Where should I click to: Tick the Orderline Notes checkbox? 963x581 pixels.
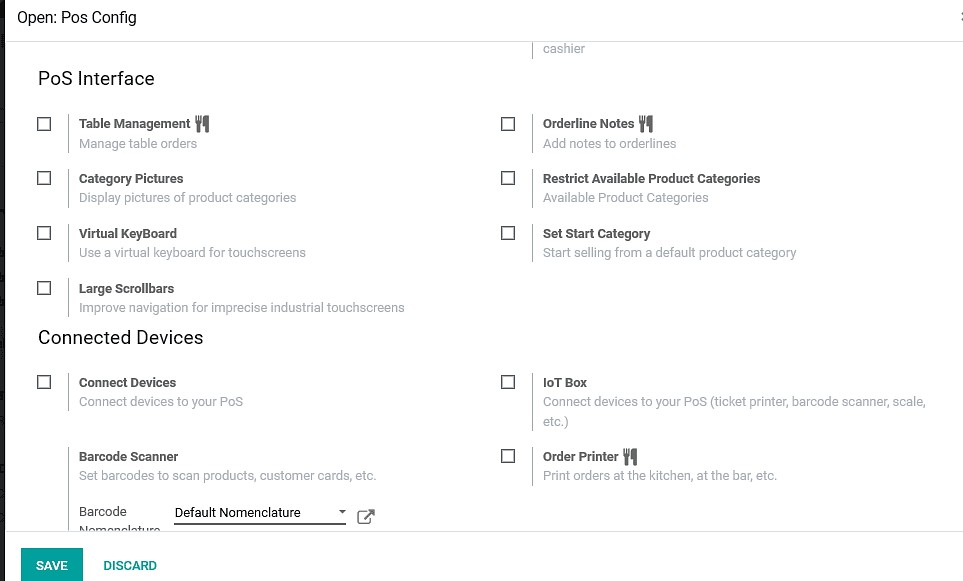[x=508, y=124]
